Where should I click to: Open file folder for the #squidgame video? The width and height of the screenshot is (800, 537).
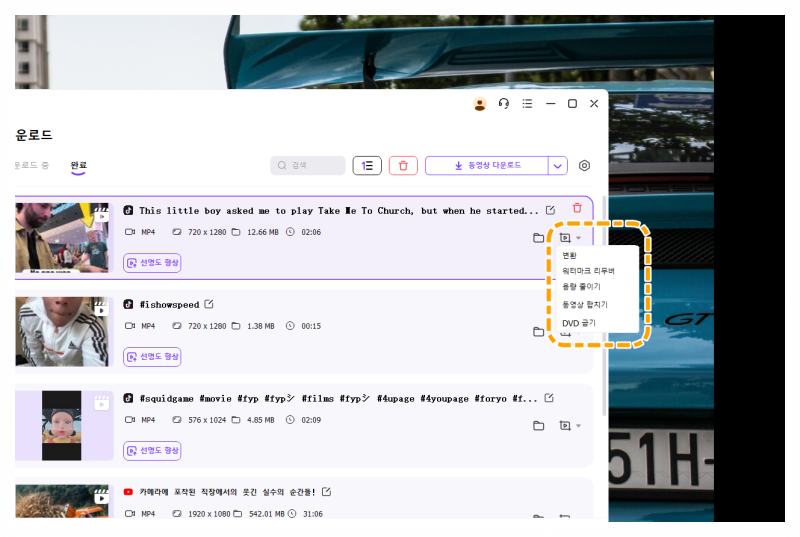pos(538,425)
